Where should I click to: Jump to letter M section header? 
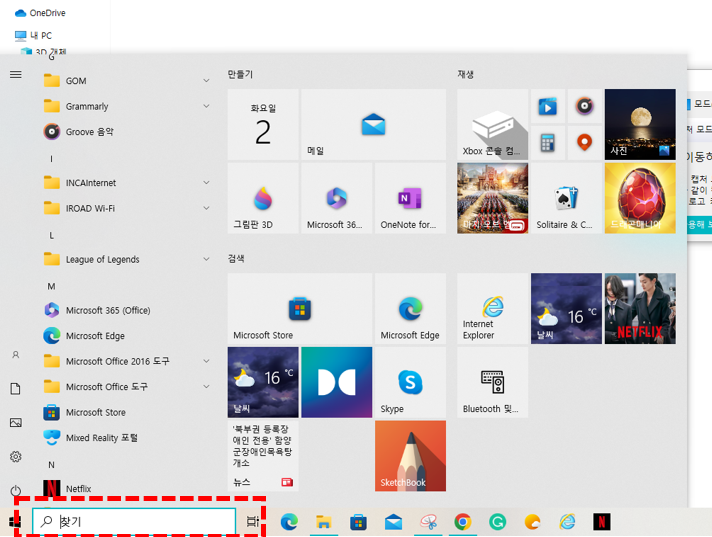[51, 286]
